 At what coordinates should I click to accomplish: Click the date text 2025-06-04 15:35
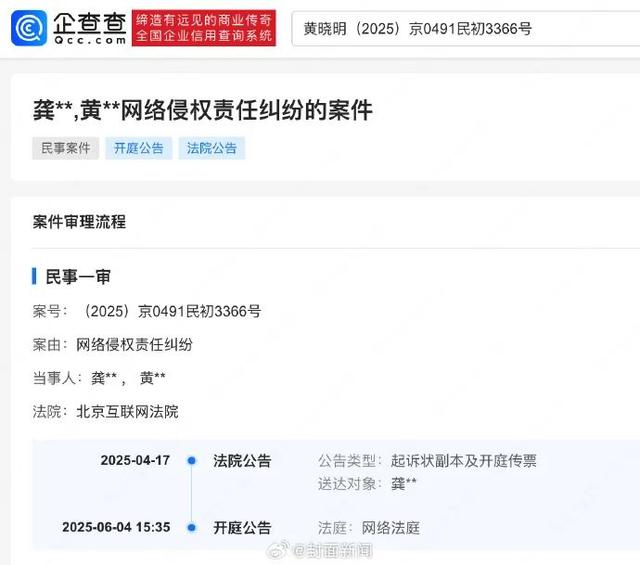[x=116, y=527]
